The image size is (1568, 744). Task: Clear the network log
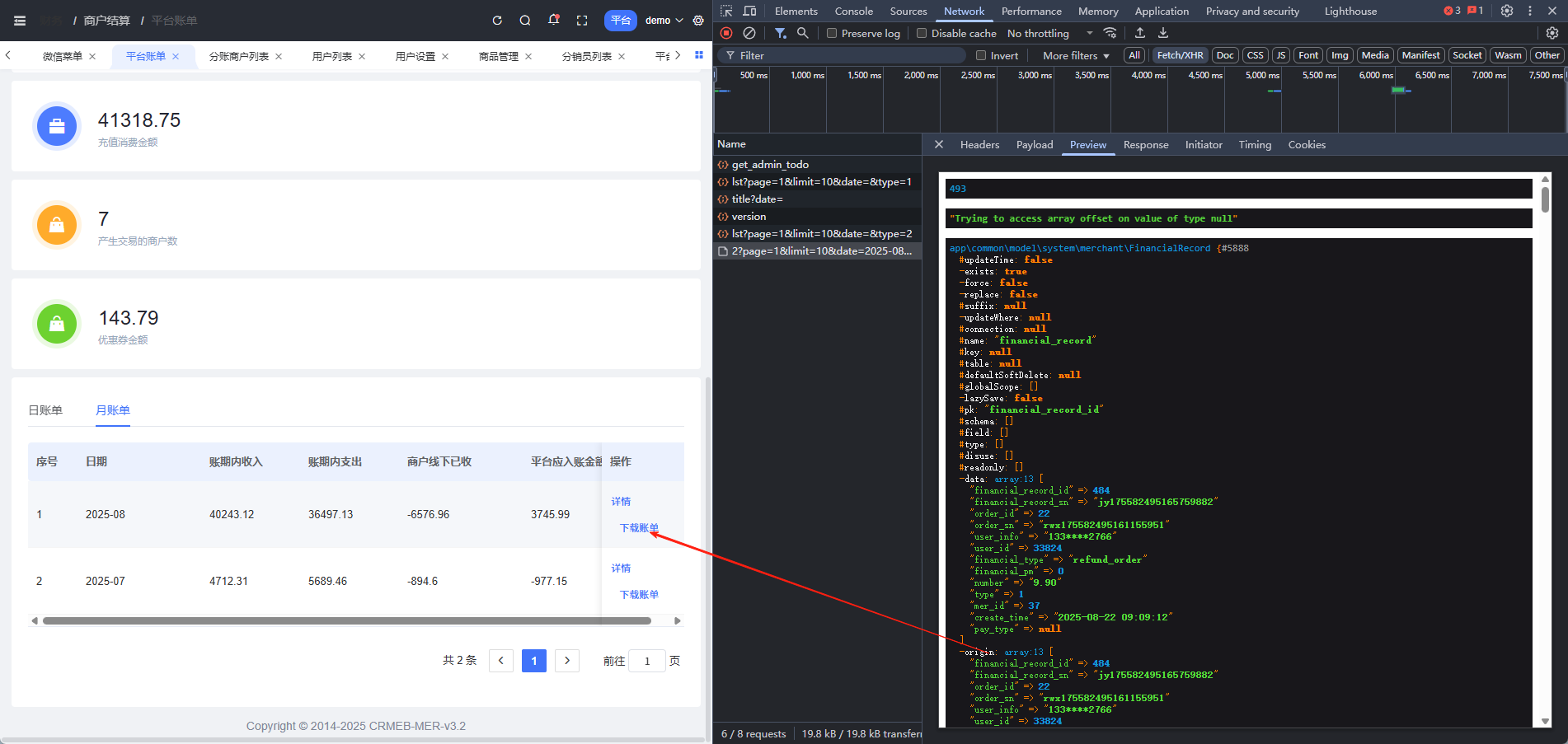(x=749, y=33)
